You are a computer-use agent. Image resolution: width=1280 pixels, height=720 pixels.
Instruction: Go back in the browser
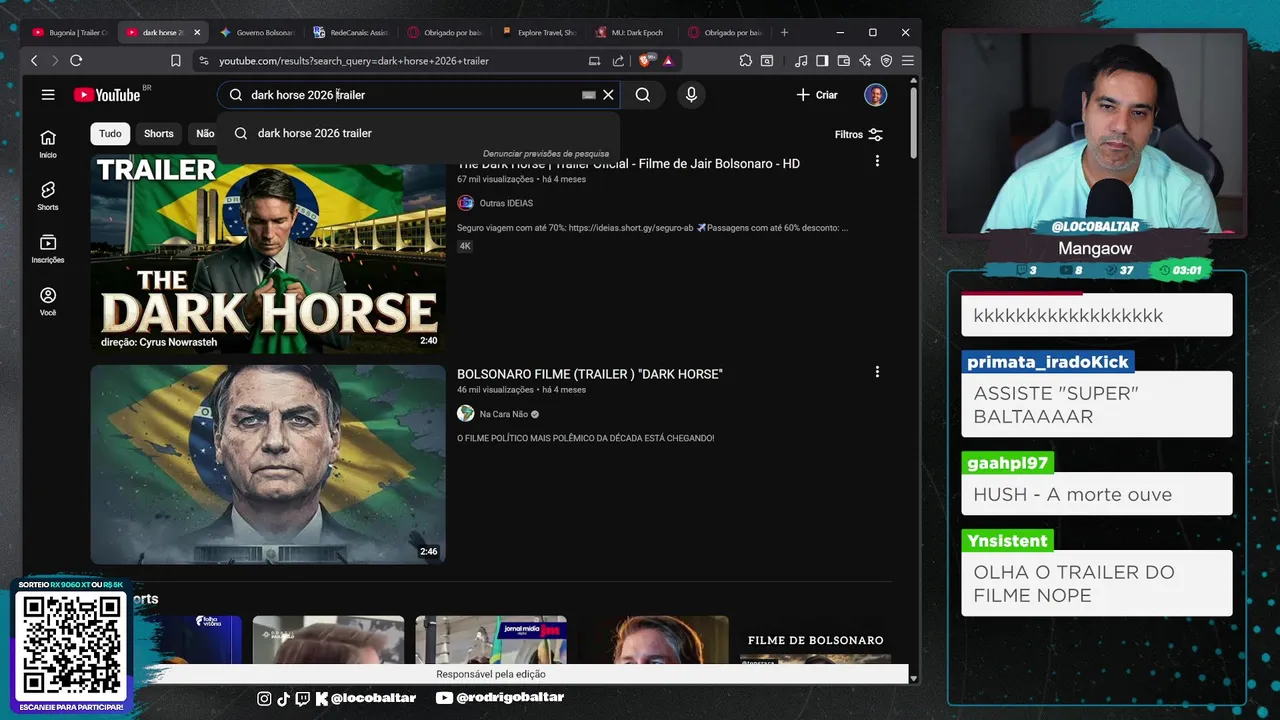[x=34, y=61]
